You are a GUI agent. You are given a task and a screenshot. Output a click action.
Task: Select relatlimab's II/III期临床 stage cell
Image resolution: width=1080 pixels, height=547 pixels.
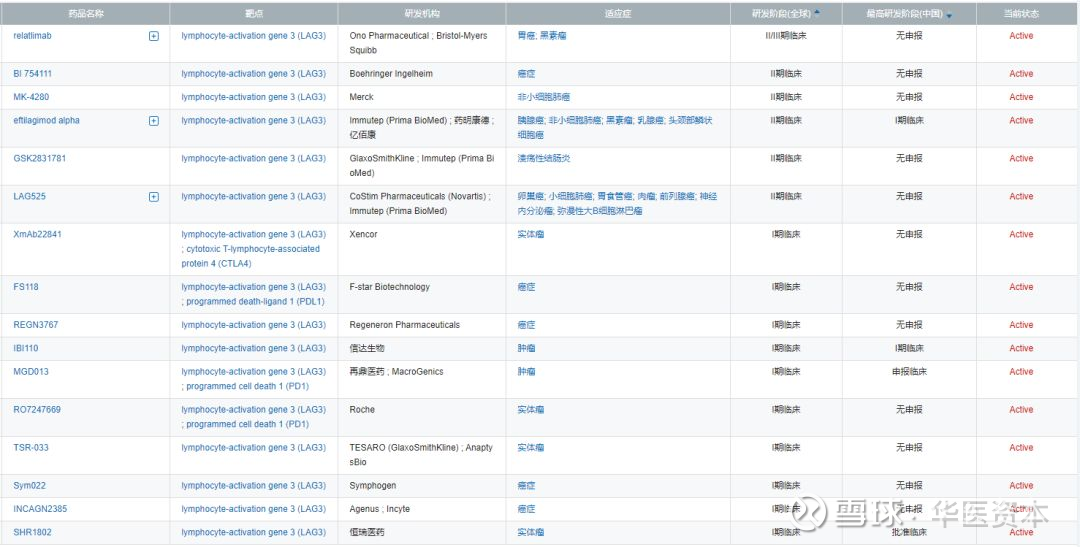click(x=786, y=43)
